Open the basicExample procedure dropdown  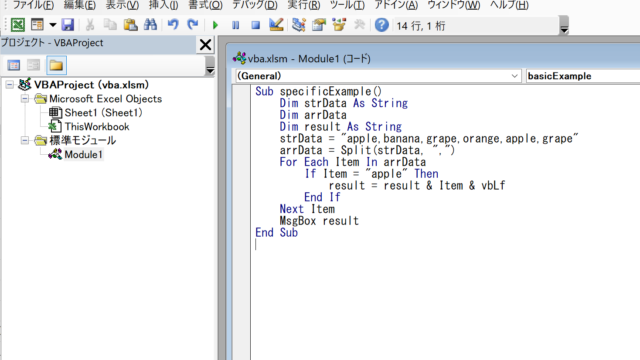pyautogui.click(x=583, y=76)
